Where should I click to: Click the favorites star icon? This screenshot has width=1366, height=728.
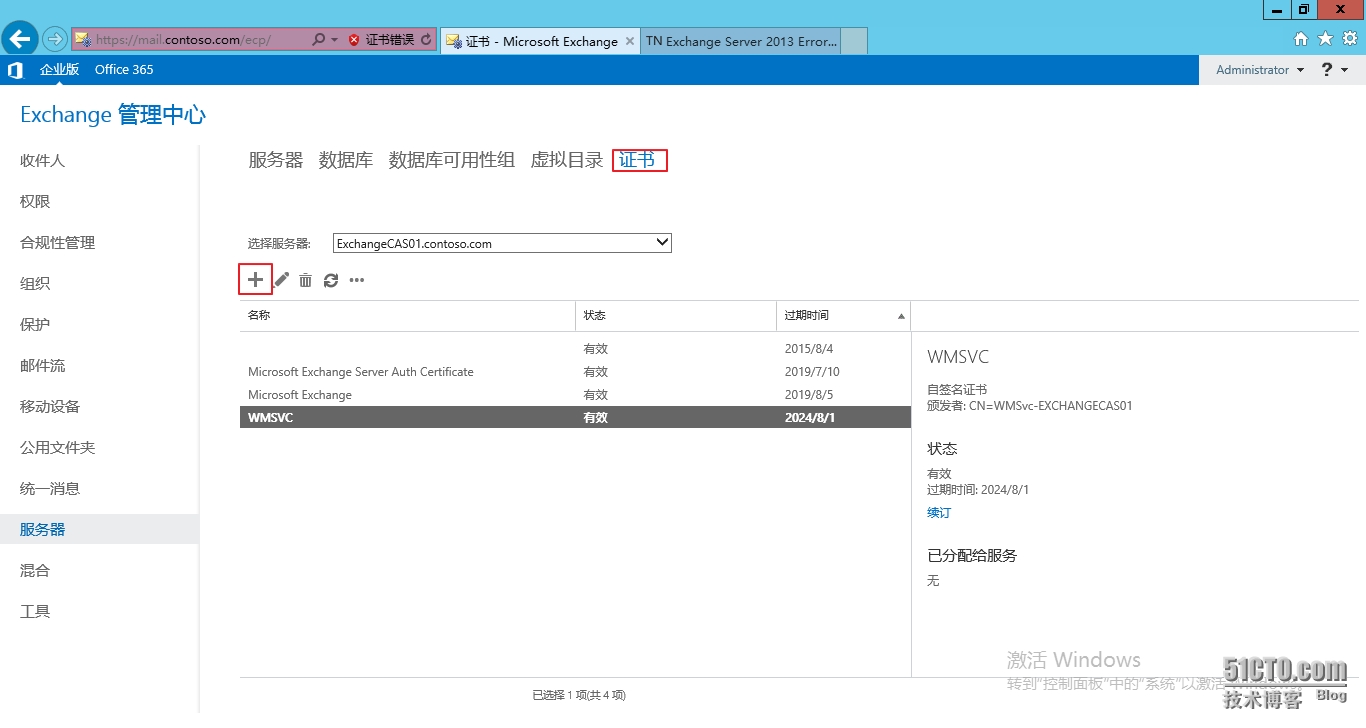pyautogui.click(x=1324, y=37)
